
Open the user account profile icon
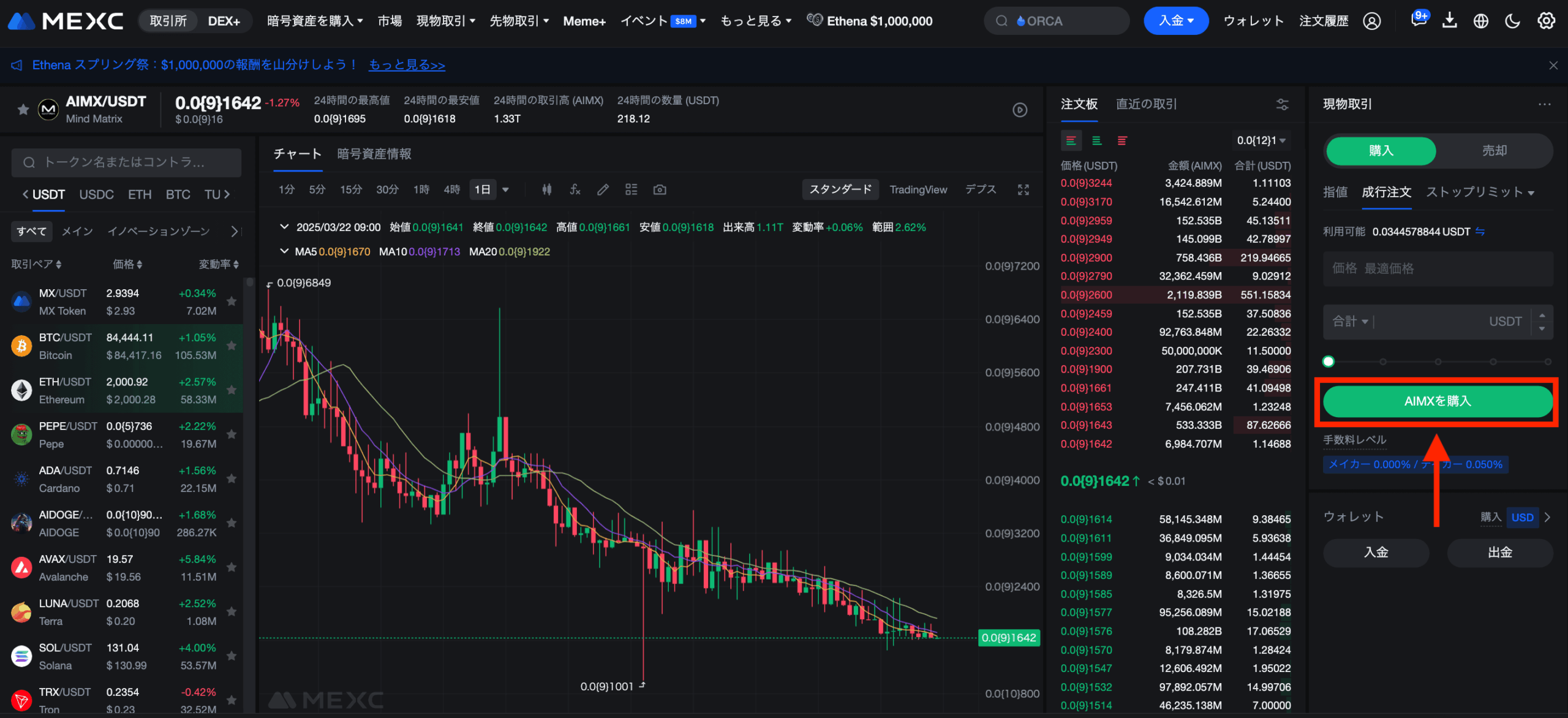(x=1372, y=21)
